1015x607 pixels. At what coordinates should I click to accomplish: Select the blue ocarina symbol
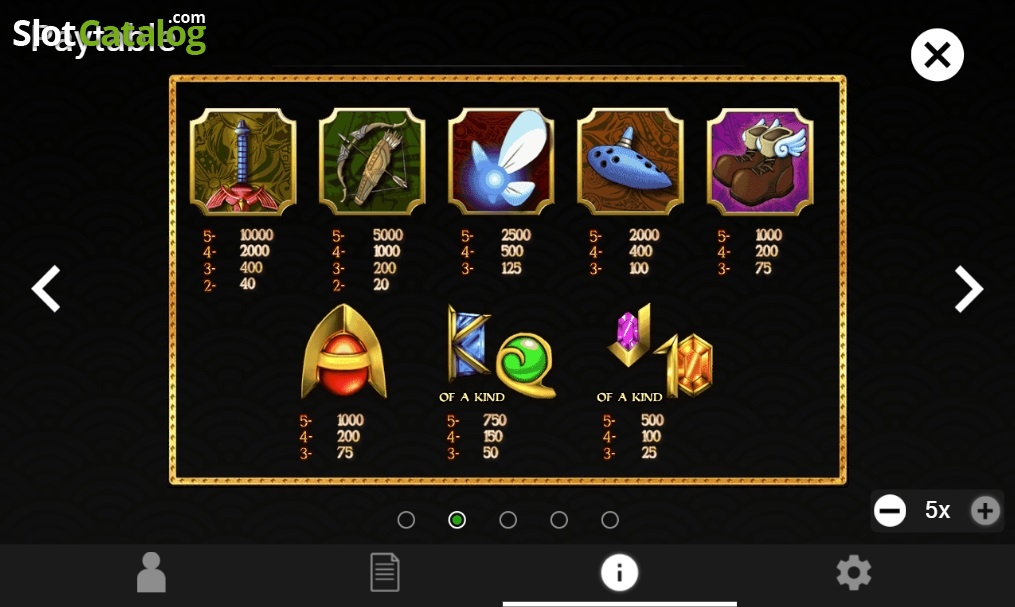pyautogui.click(x=630, y=162)
